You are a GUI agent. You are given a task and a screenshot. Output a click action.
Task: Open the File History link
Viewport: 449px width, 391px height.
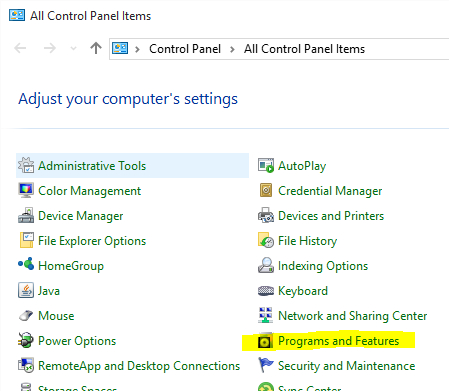[x=307, y=241]
